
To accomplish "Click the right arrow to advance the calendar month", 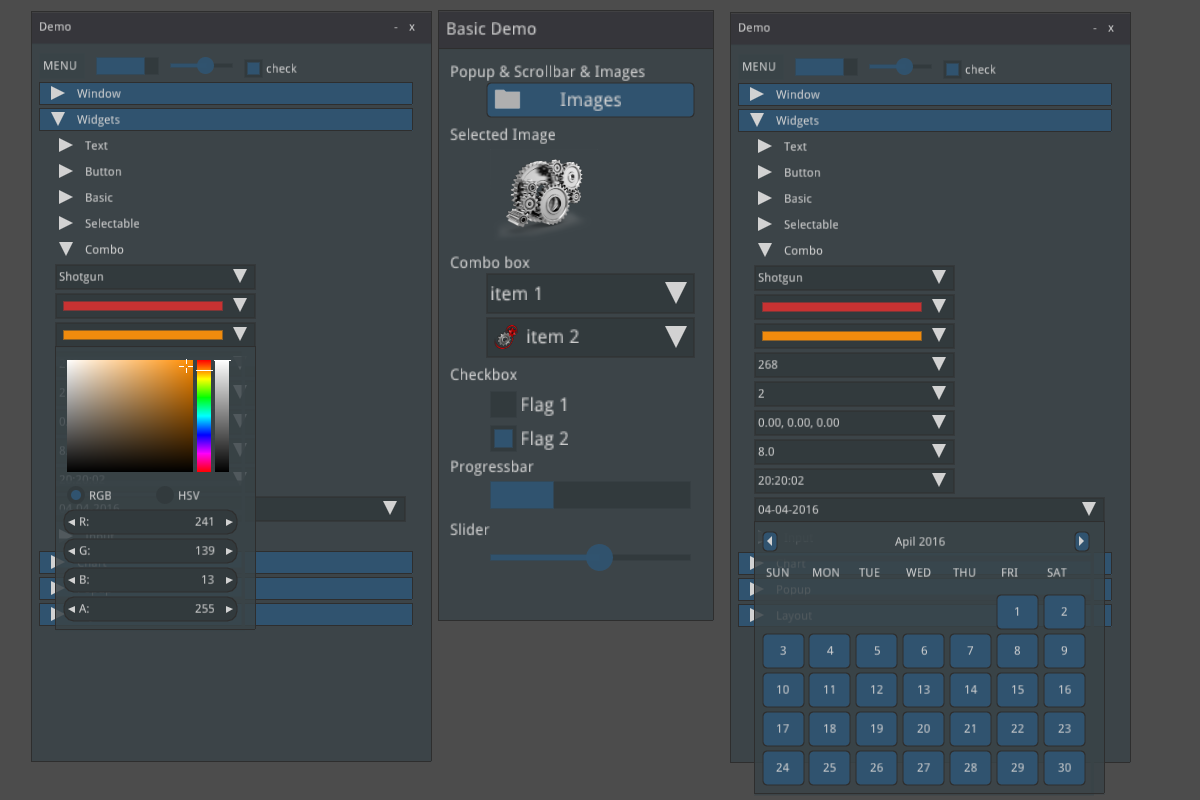I will tap(1081, 541).
